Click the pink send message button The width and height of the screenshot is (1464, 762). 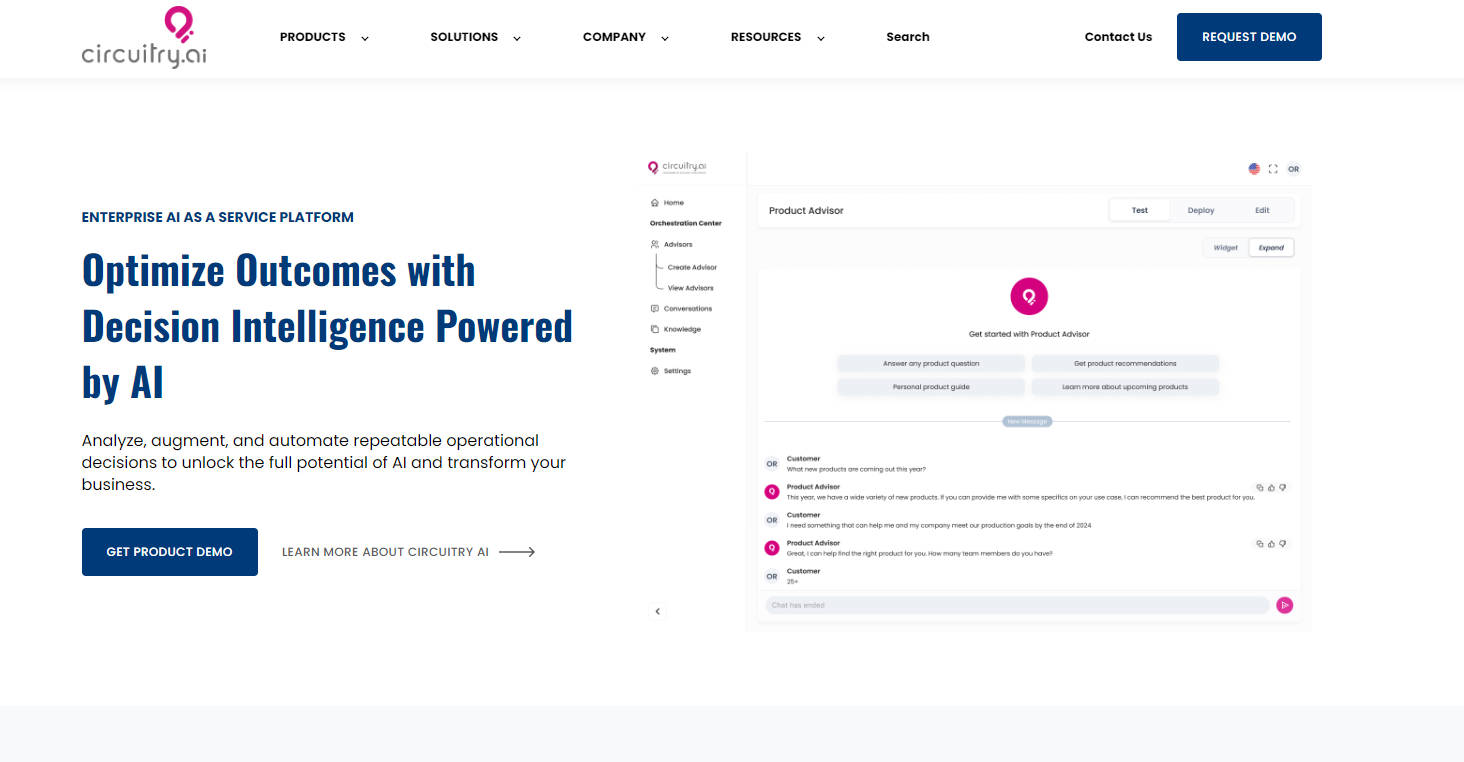point(1285,605)
